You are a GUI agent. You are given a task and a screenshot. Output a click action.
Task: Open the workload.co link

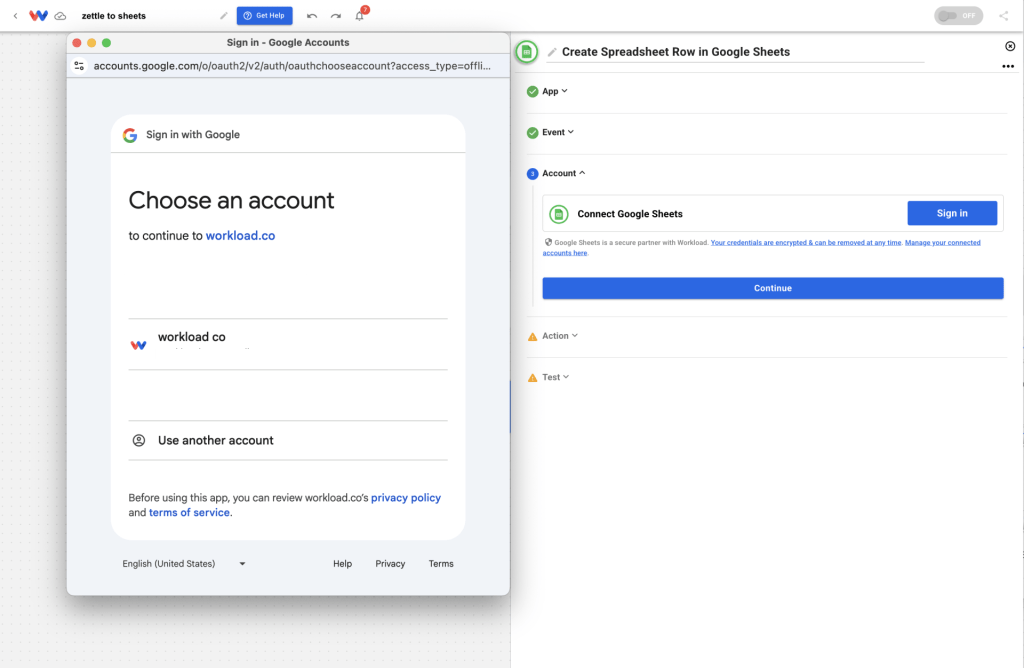240,236
